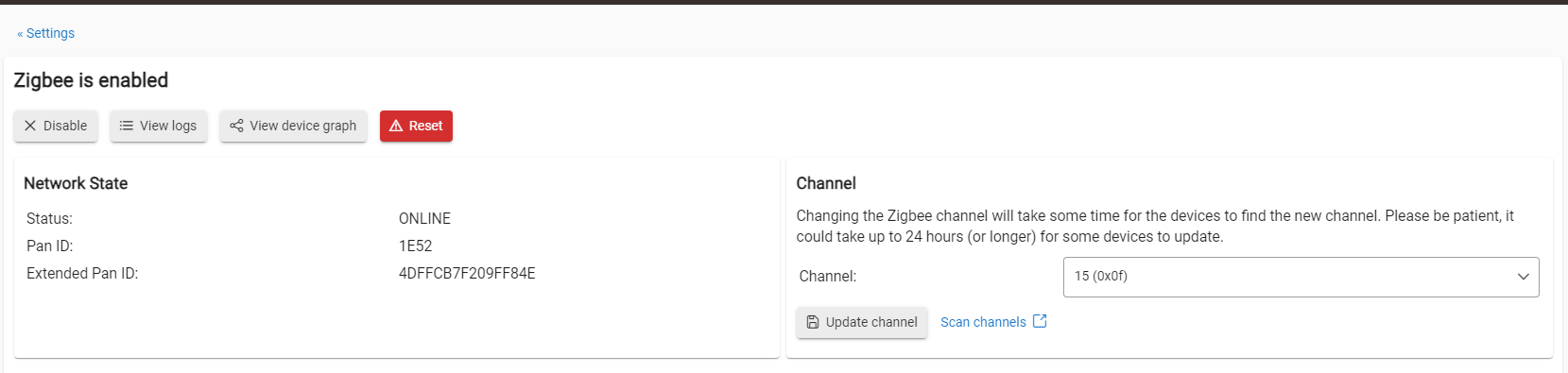Image resolution: width=1568 pixels, height=373 pixels.
Task: Click the list icon beside View logs
Action: click(127, 126)
